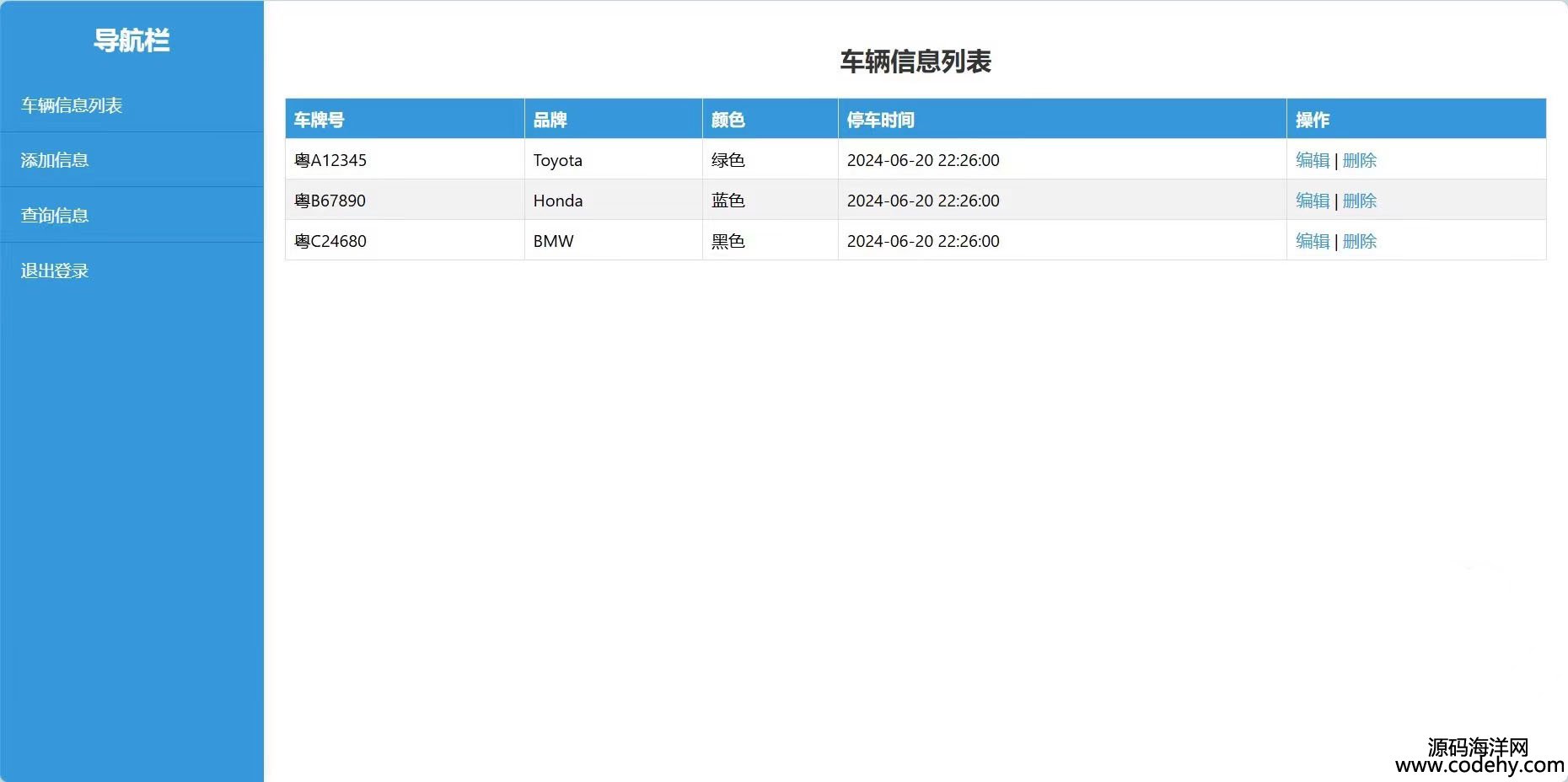
Task: Select the 粤A12345 license plate cell
Action: pyautogui.click(x=330, y=160)
